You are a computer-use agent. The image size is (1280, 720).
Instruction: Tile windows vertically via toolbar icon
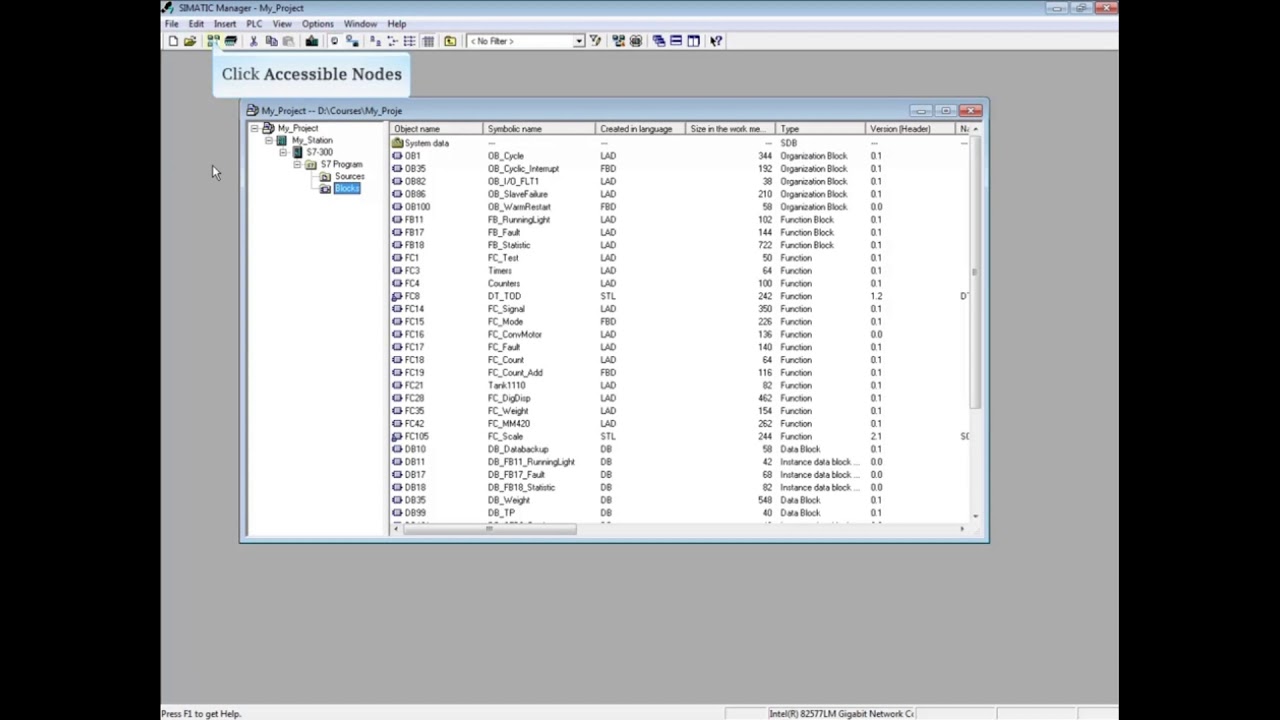tap(693, 41)
